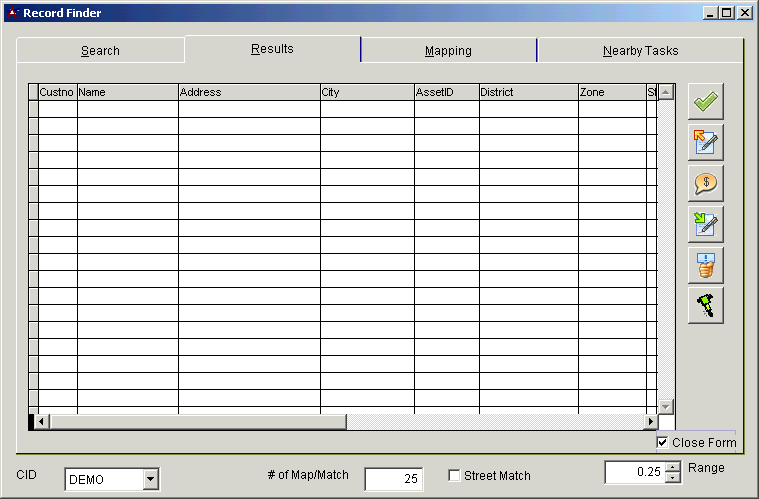Click the horizontal scrollbar right arrow

[x=650, y=422]
